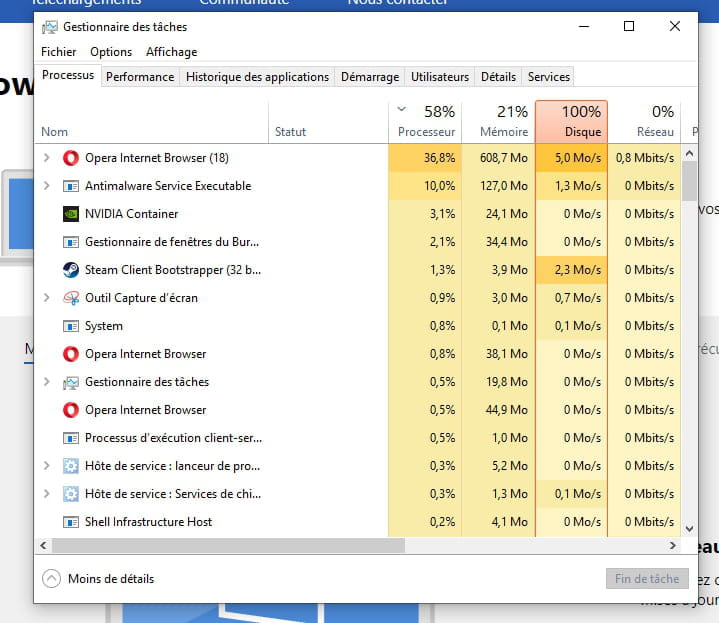Click the 2,3 Mo/s disk value for Steam
The height and width of the screenshot is (623, 719).
[578, 270]
